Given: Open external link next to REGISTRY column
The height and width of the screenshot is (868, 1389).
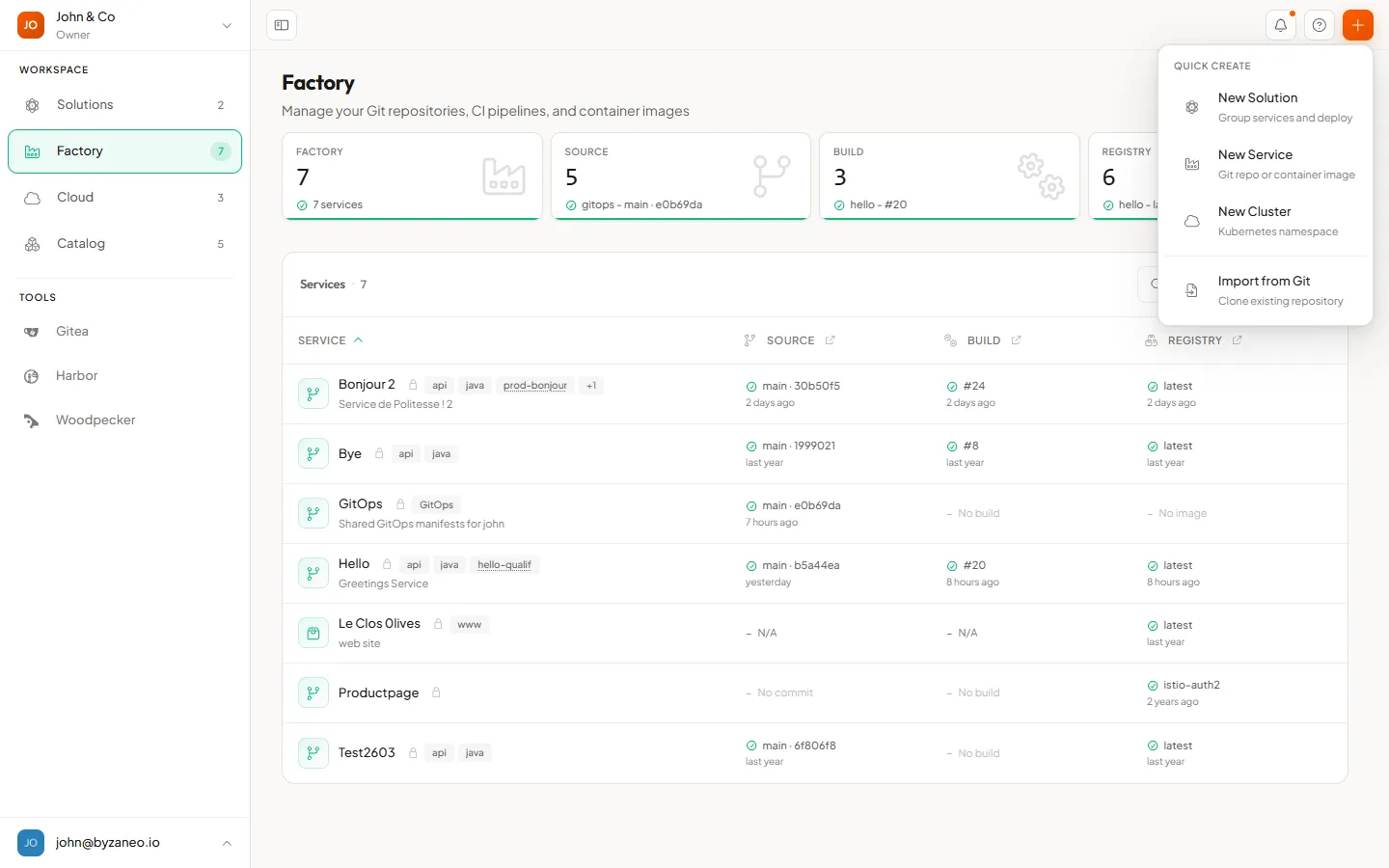Looking at the screenshot, I should point(1237,340).
